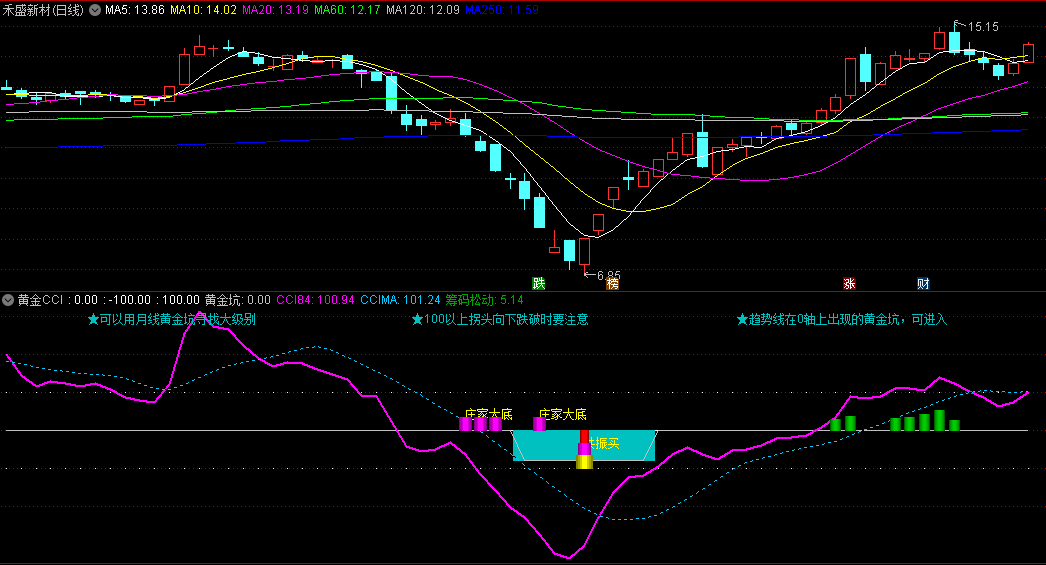1046x565 pixels.
Task: Open the main chart indicator dropdown arrow
Action: 95,10
